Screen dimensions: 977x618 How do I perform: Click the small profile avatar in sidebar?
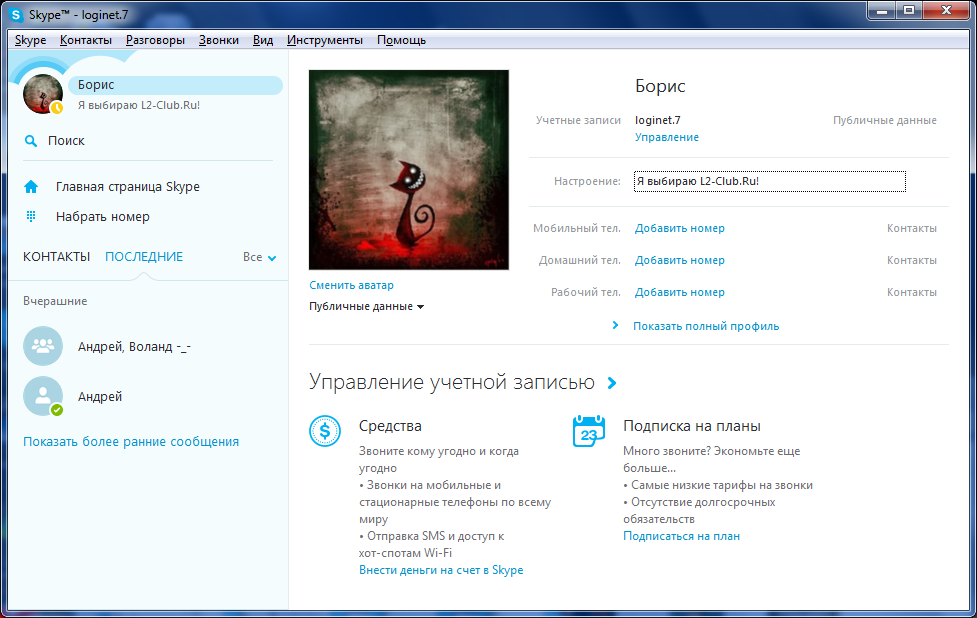[x=42, y=94]
